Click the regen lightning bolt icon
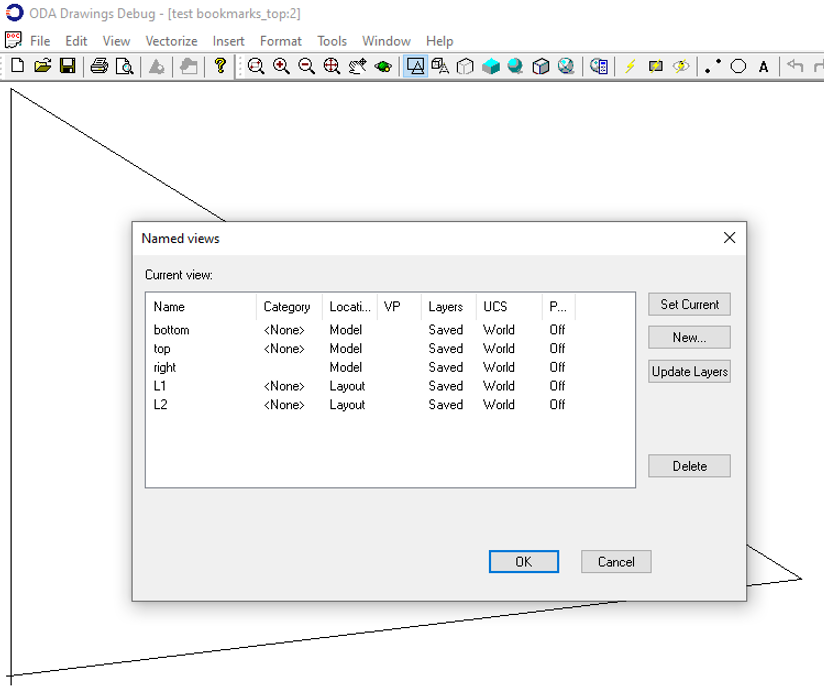824x691 pixels. 630,69
